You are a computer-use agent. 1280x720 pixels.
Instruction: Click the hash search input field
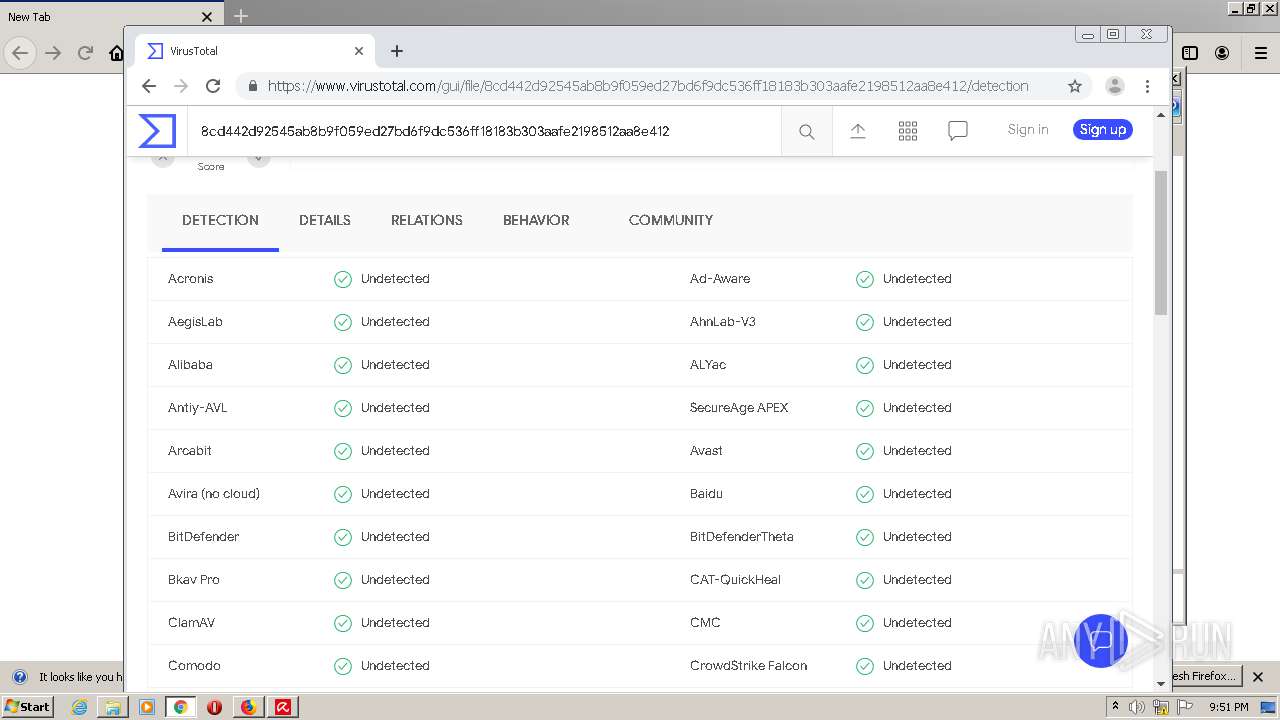484,131
